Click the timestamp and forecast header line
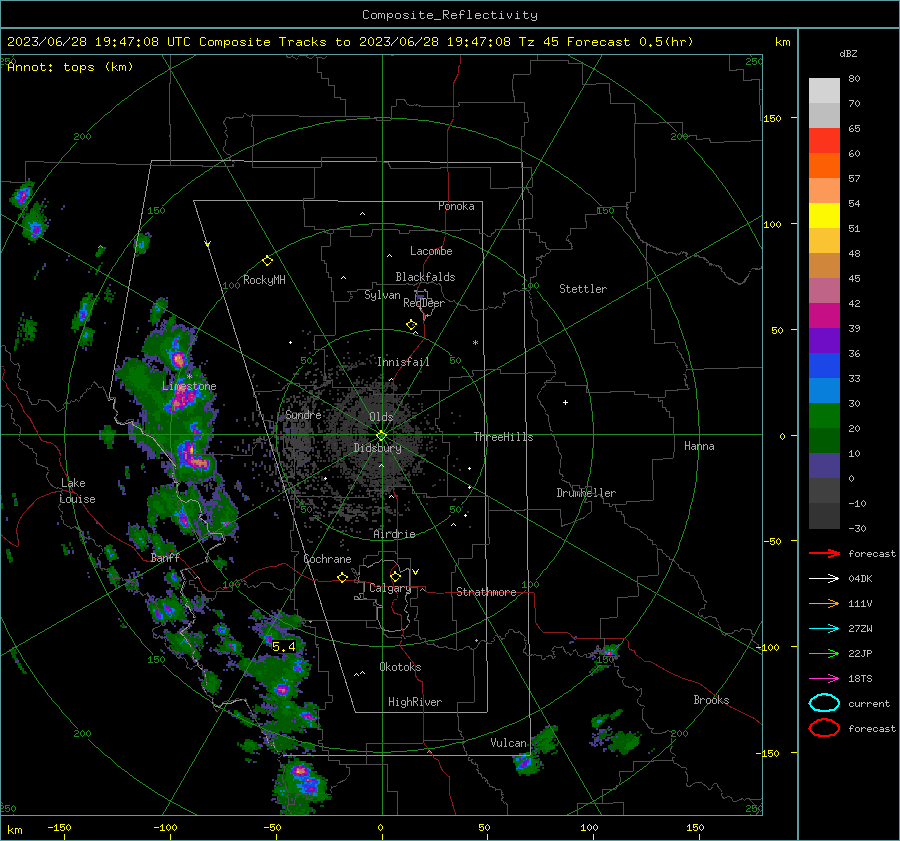Image resolution: width=900 pixels, height=841 pixels. (x=350, y=42)
